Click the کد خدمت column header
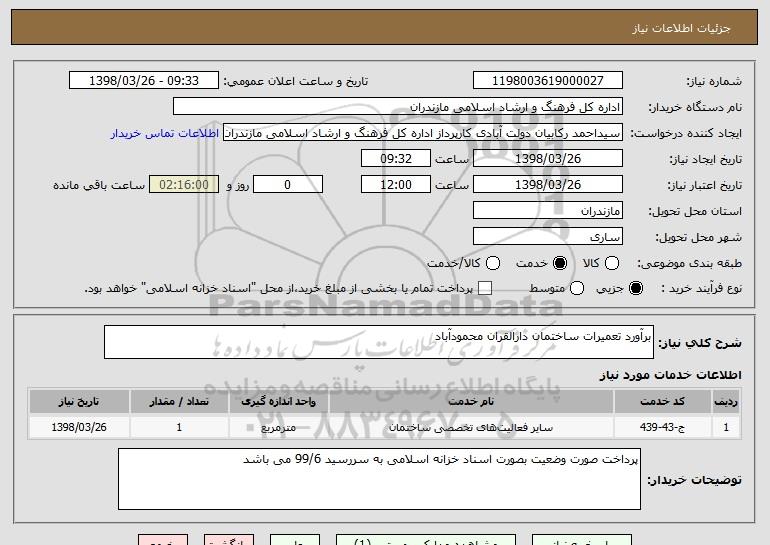Image resolution: width=770 pixels, height=545 pixels. click(x=662, y=402)
